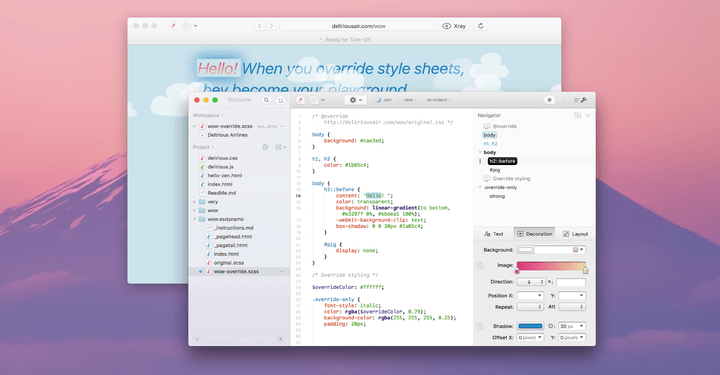Click the pink gradient stop on Image bar

pyautogui.click(x=518, y=270)
